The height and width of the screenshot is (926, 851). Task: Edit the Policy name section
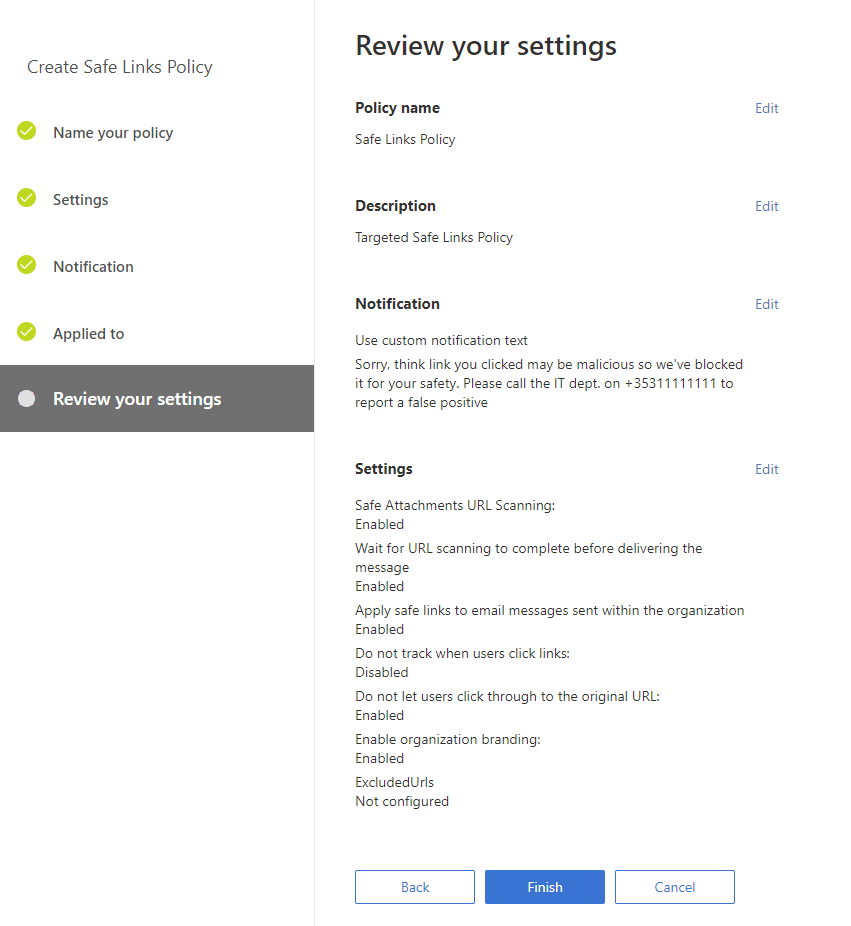pyautogui.click(x=766, y=108)
